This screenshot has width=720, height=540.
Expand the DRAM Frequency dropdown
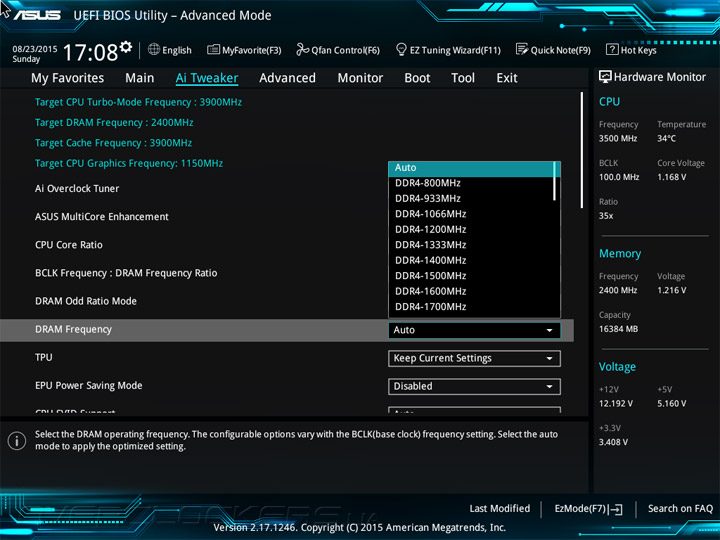pos(474,330)
